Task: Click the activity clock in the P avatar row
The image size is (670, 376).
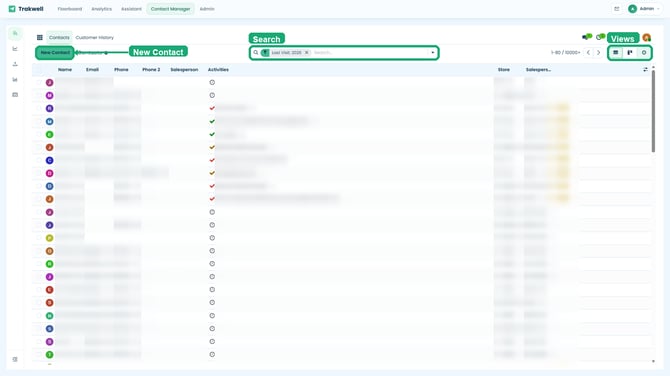Action: 212,238
